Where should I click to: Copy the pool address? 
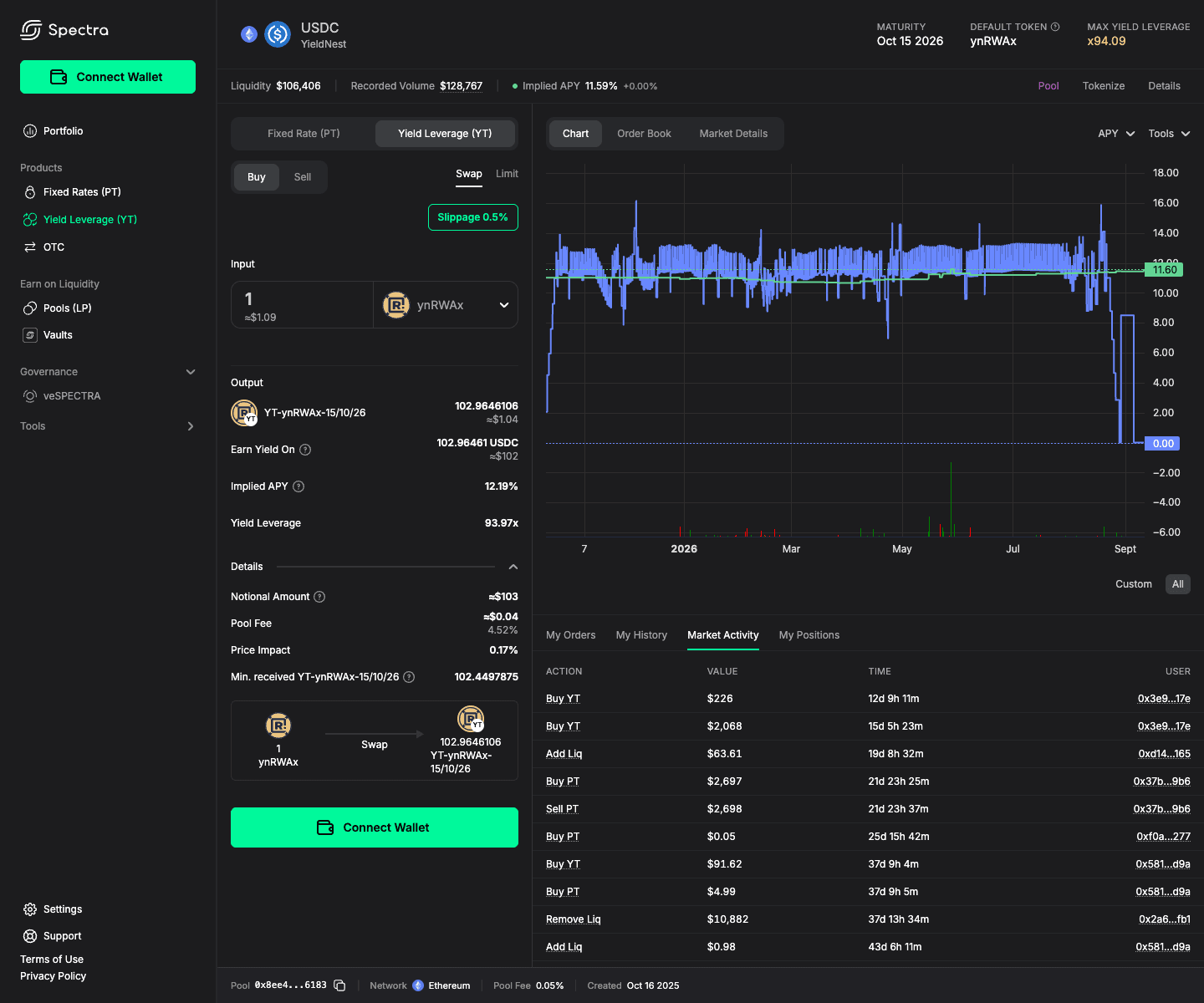pos(339,985)
